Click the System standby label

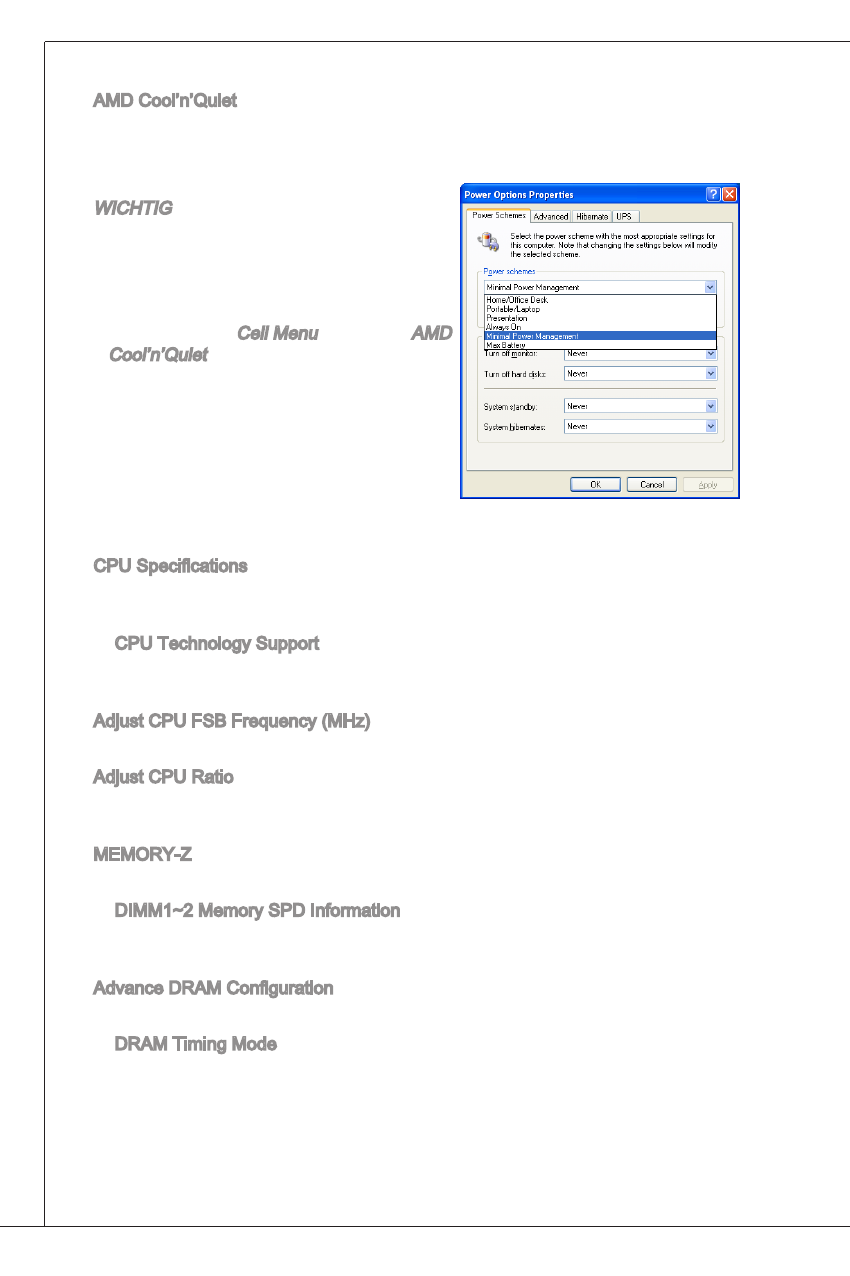click(512, 406)
